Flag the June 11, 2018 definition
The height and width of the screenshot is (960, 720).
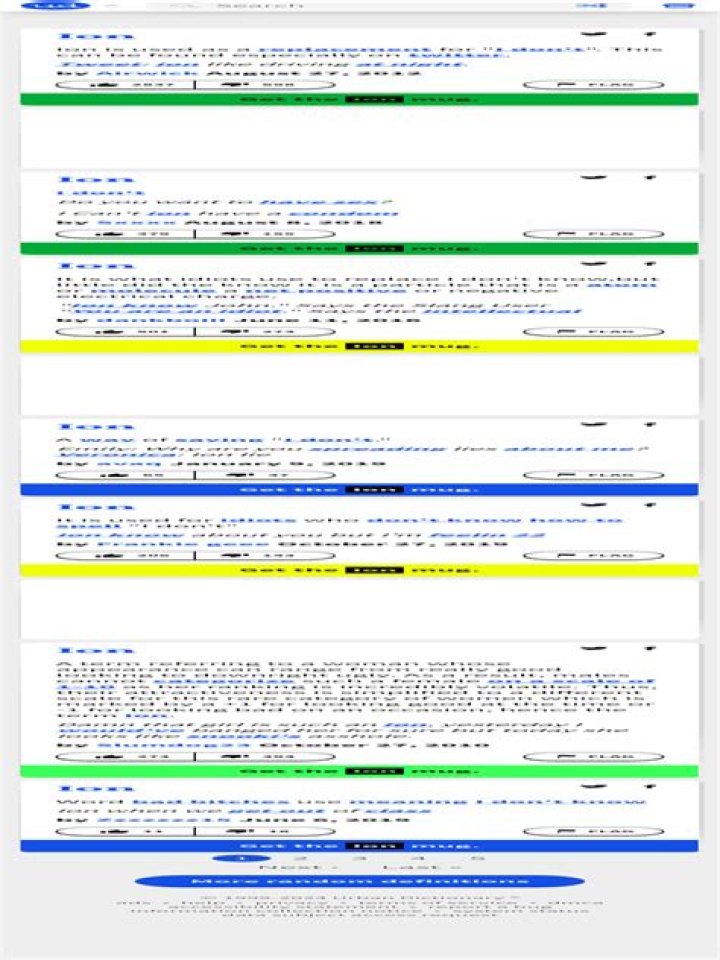[x=593, y=332]
